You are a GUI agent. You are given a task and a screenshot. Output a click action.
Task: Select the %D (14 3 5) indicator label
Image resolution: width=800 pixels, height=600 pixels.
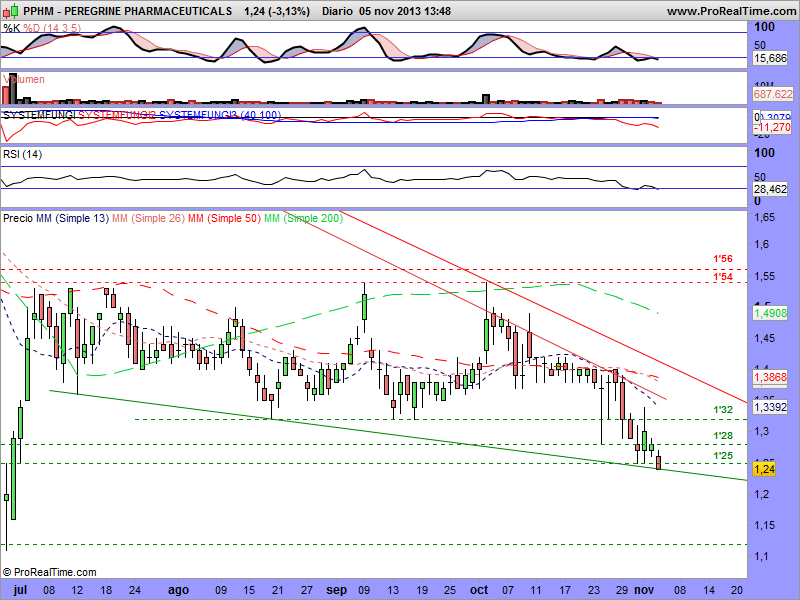(52, 28)
